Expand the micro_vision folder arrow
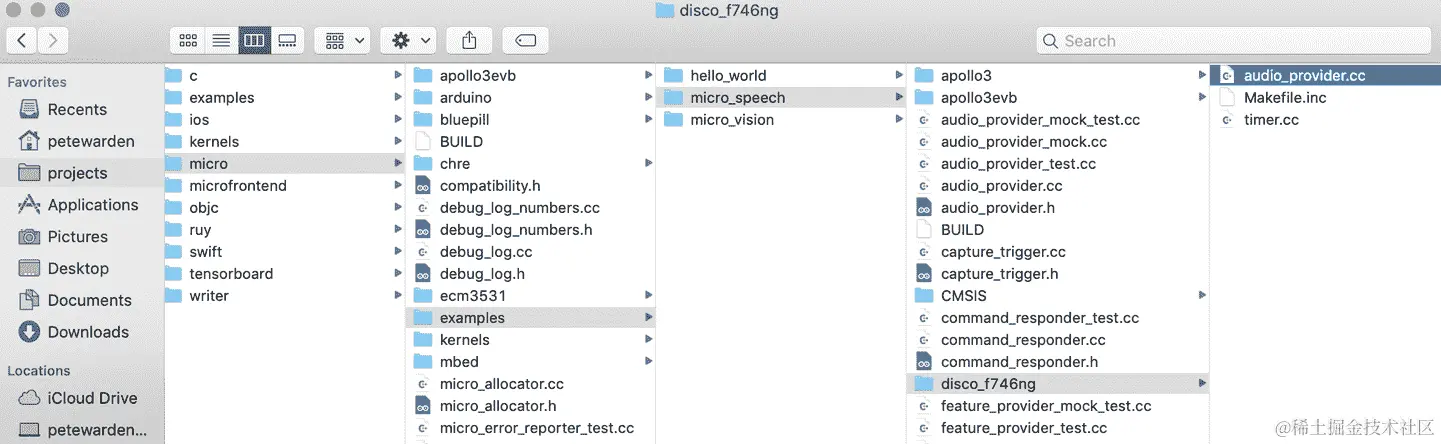 coord(898,119)
